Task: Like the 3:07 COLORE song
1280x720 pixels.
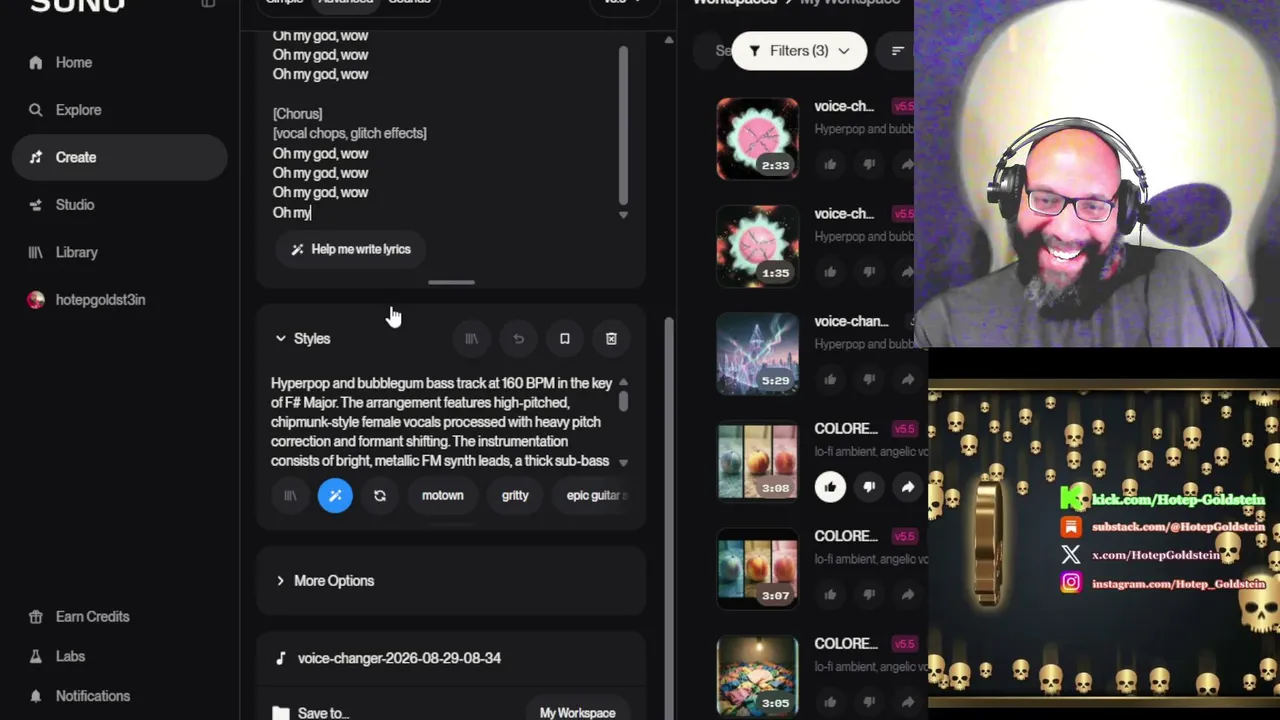Action: 830,595
